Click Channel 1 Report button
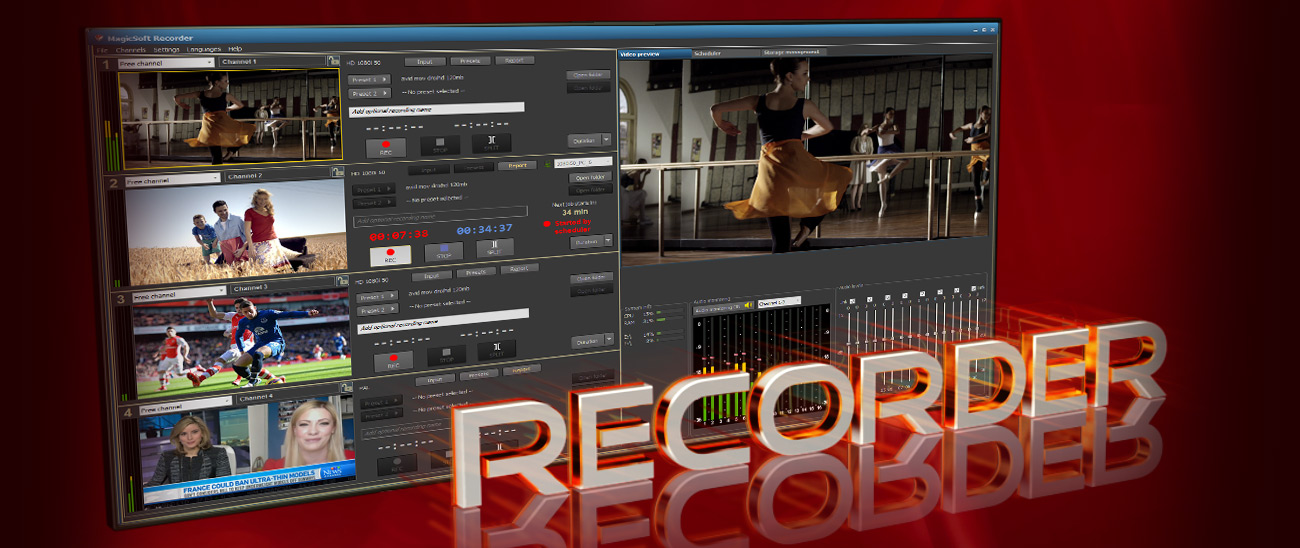Viewport: 1300px width, 548px height. click(x=514, y=59)
